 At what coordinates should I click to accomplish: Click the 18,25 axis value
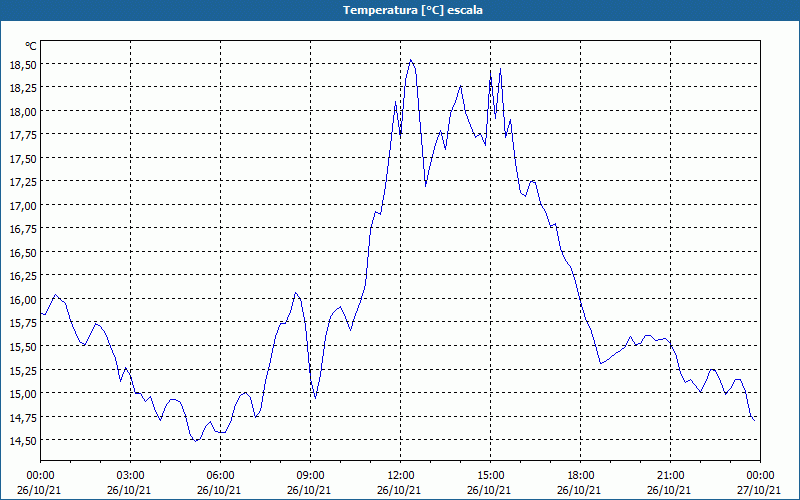(23, 88)
